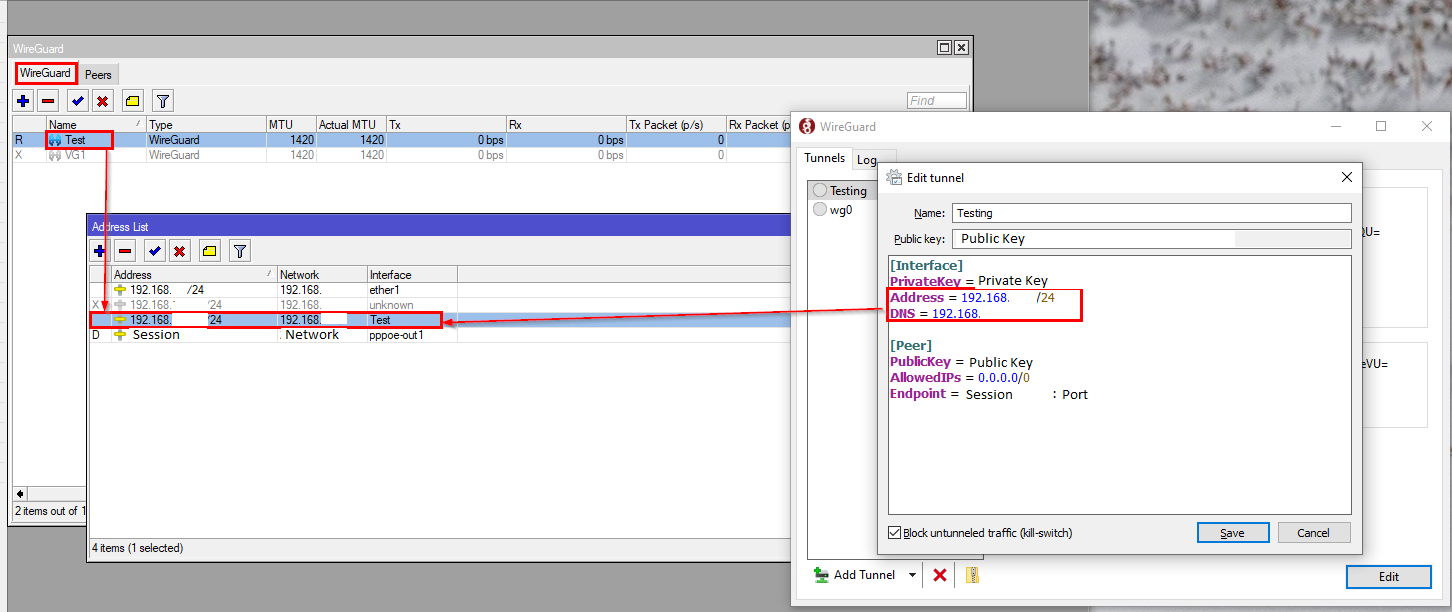1452x612 pixels.
Task: Click the AllowedIPs line in config
Action: pos(960,378)
